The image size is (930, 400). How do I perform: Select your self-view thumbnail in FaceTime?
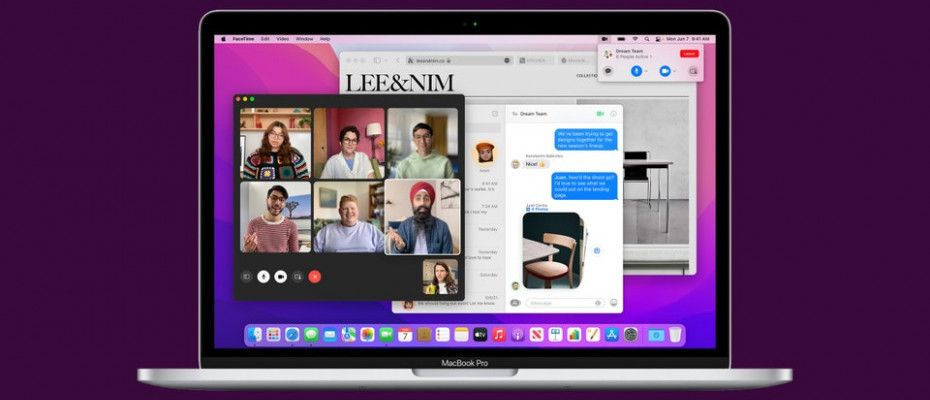[x=440, y=277]
